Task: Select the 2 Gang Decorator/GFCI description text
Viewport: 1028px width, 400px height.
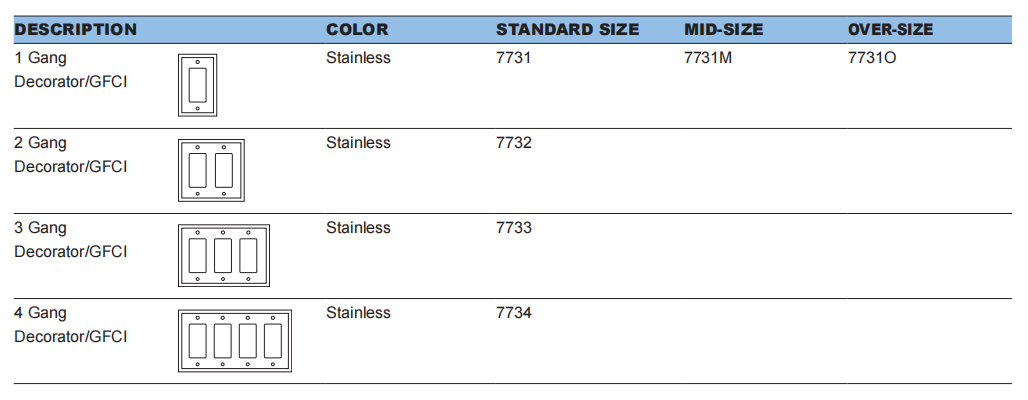Action: (x=71, y=155)
